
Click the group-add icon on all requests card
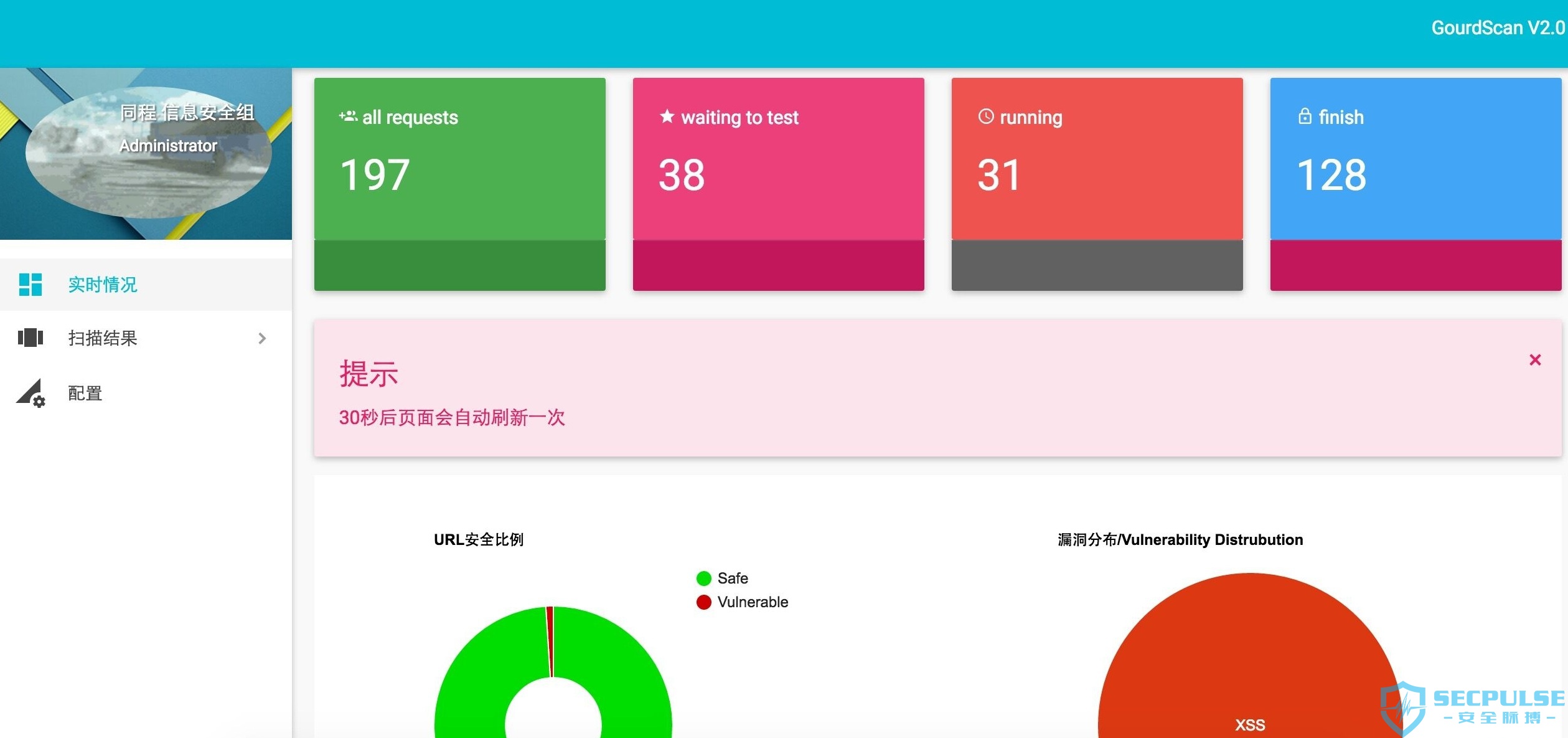pos(348,116)
